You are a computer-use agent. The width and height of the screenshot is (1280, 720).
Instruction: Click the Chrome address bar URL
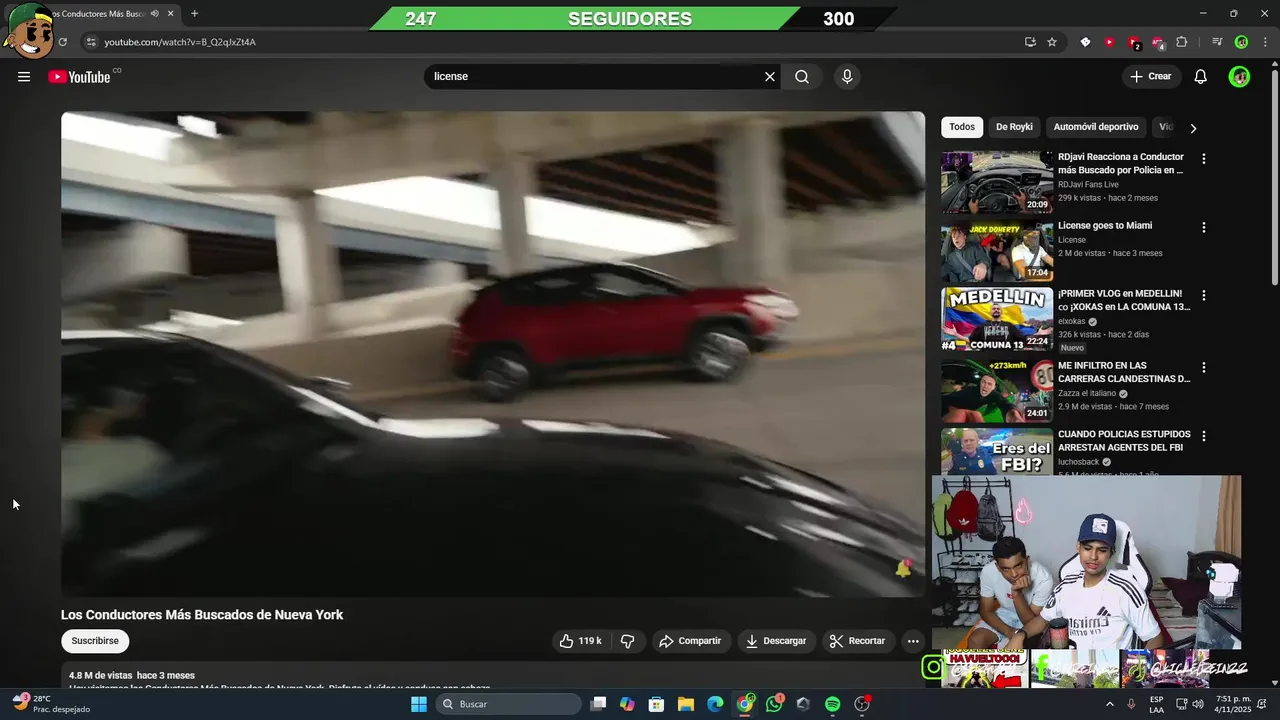point(180,42)
